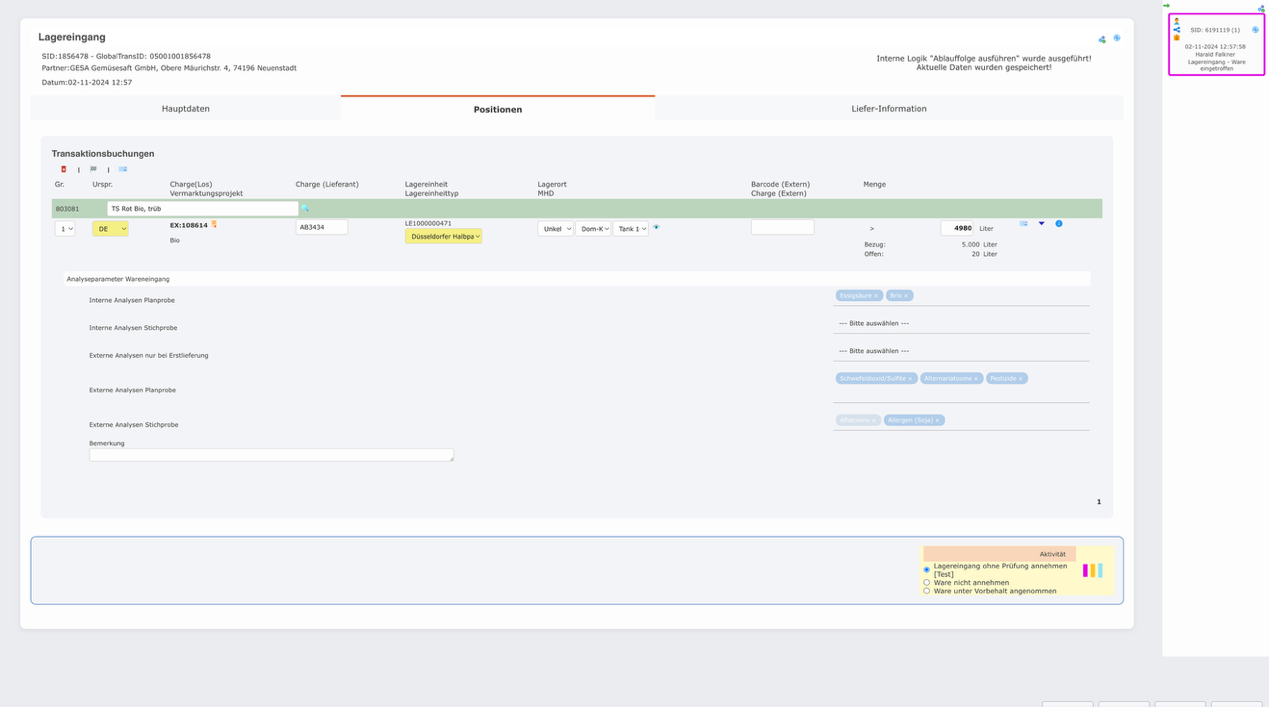
Task: Click the blue info icon in position row
Action: (1059, 224)
